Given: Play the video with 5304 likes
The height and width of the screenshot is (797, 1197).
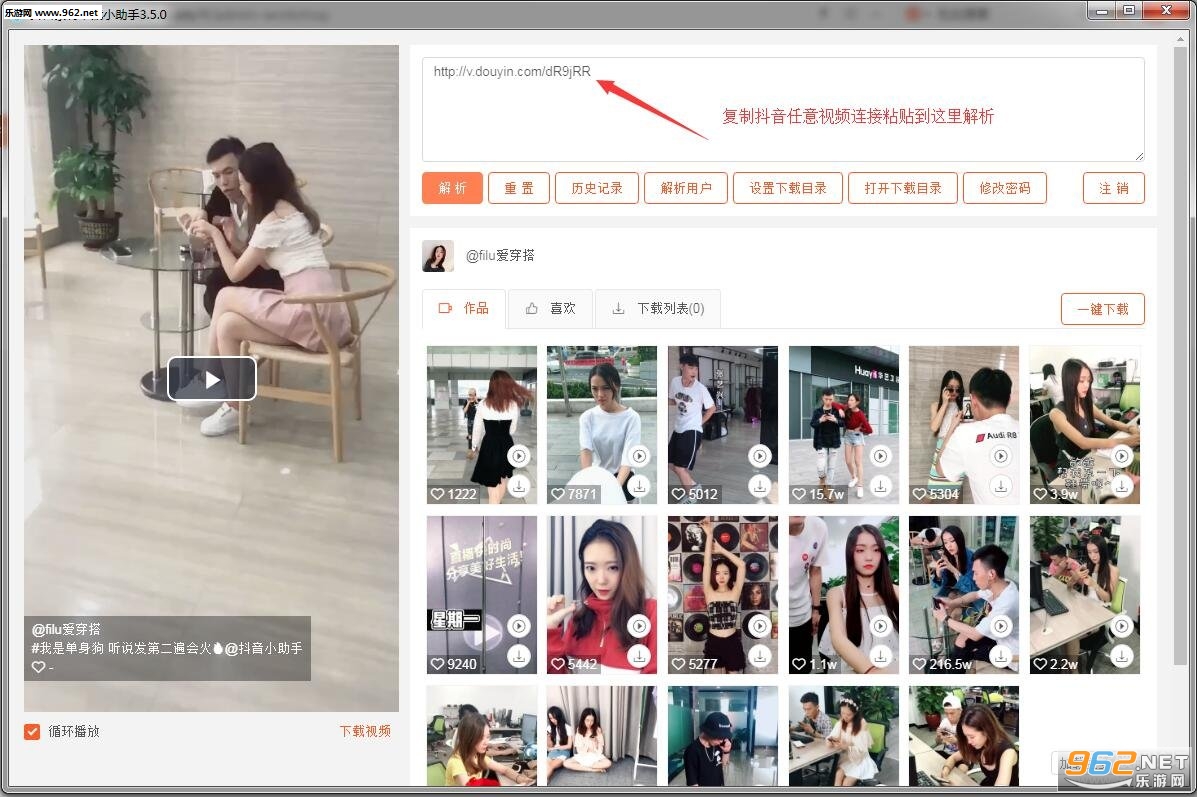Looking at the screenshot, I should point(1001,456).
